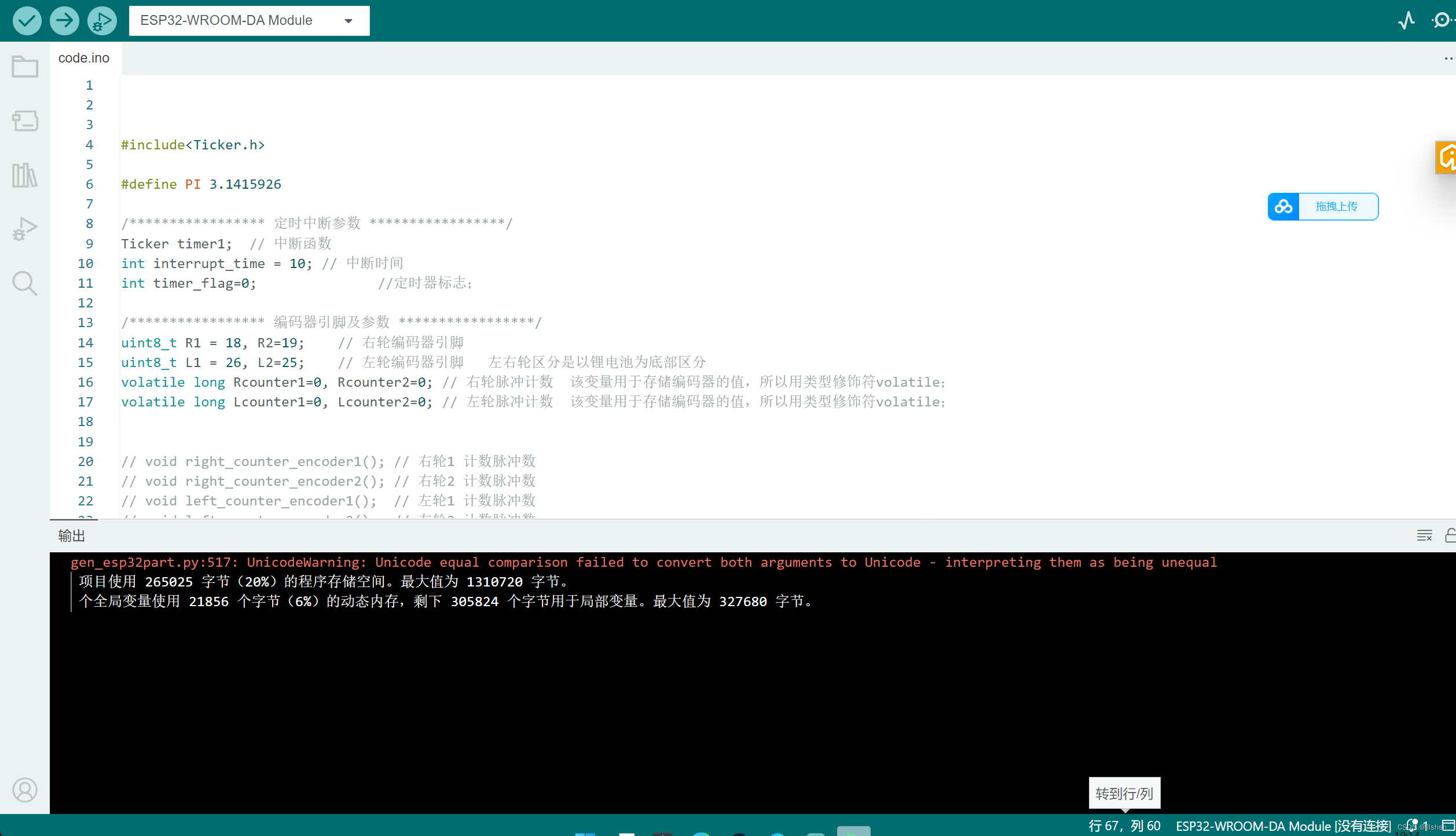Clear the output console
The image size is (1456, 836).
pos(1425,535)
